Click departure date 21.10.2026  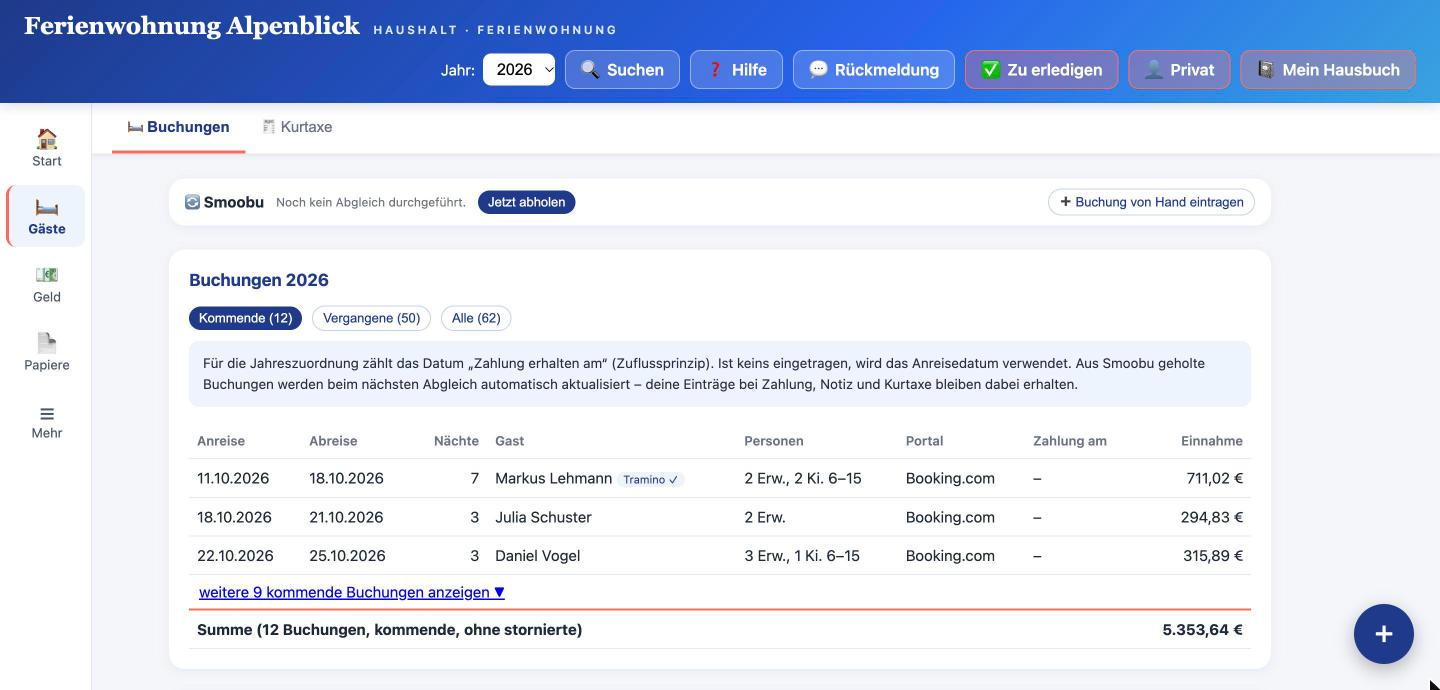tap(346, 517)
